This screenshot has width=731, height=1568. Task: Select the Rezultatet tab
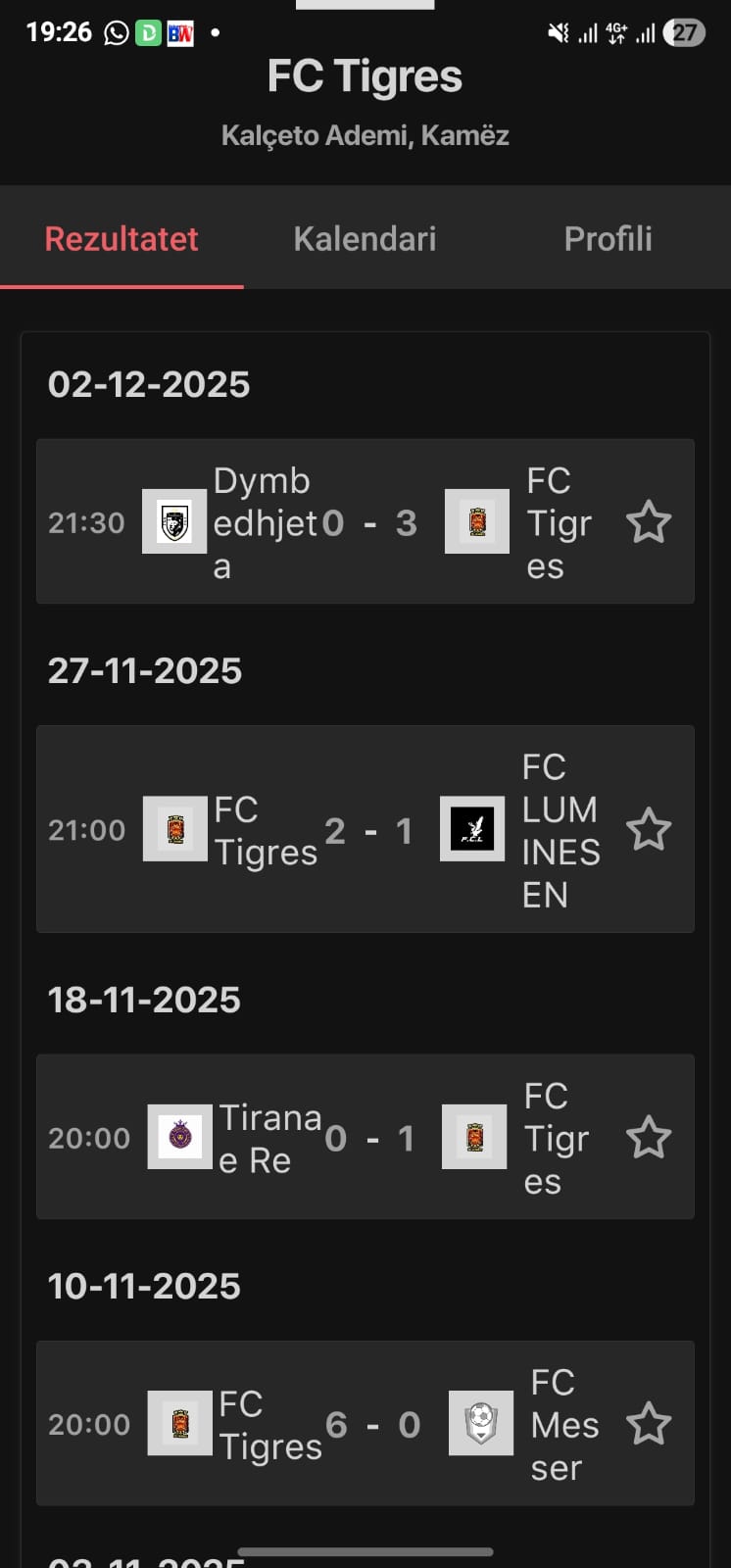coord(122,238)
